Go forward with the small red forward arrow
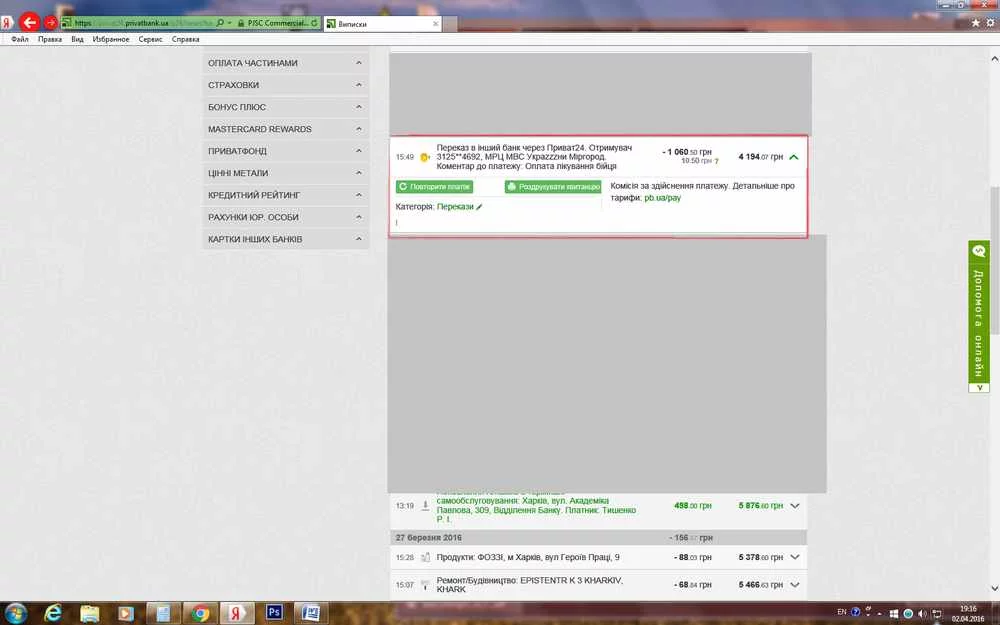Screen dimensions: 1000x625 coord(51,23)
